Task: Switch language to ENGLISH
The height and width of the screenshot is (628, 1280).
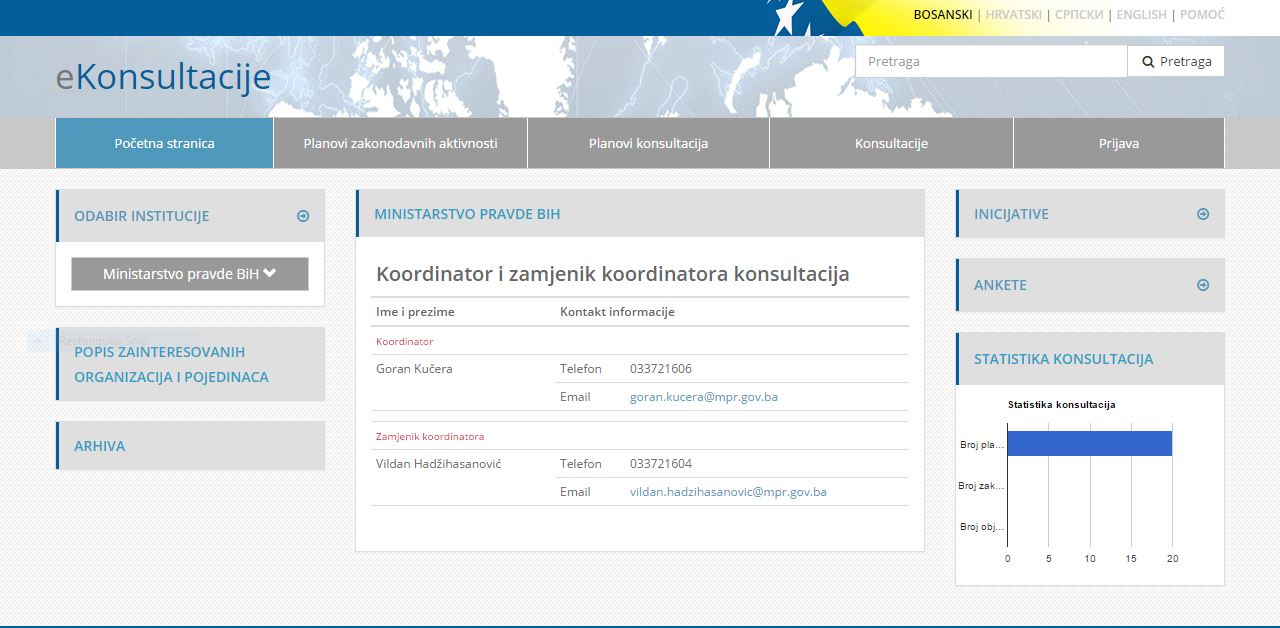Action: (x=1141, y=15)
